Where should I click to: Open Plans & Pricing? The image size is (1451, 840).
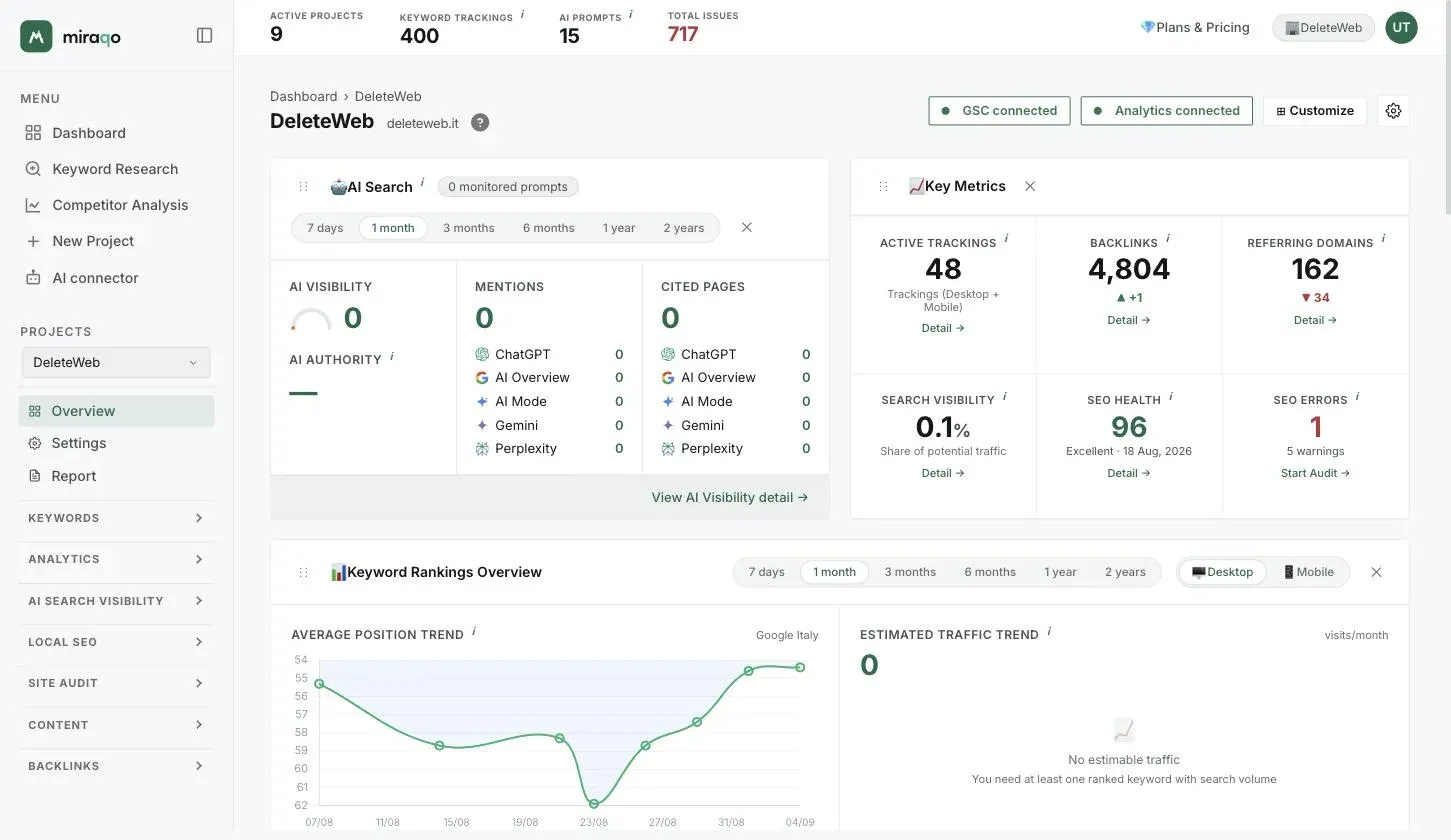[x=1195, y=28]
